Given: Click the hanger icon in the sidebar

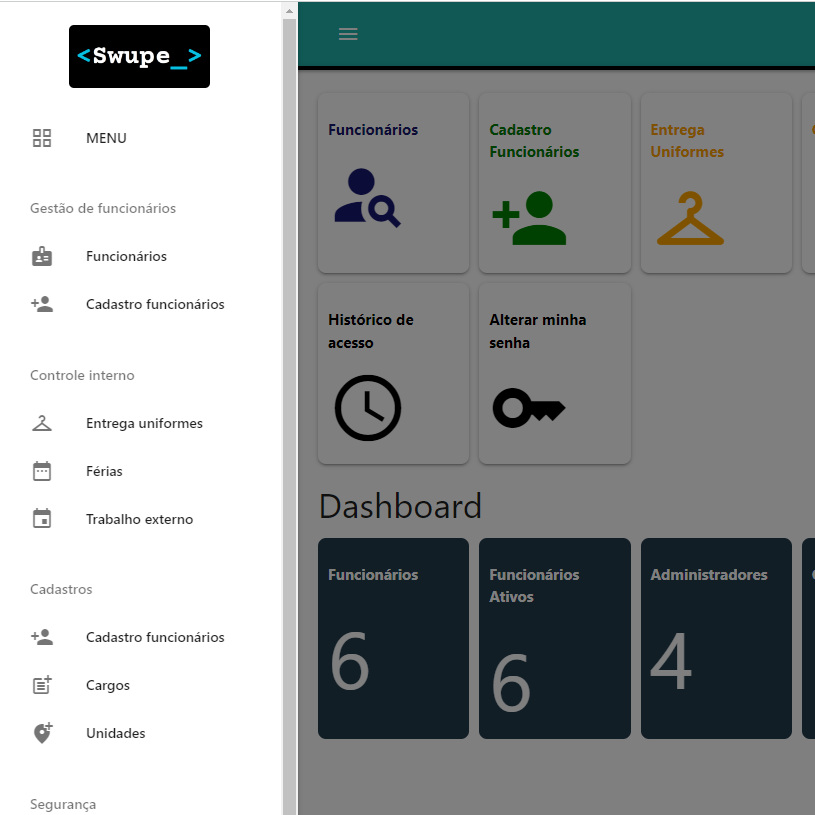Looking at the screenshot, I should [x=42, y=424].
